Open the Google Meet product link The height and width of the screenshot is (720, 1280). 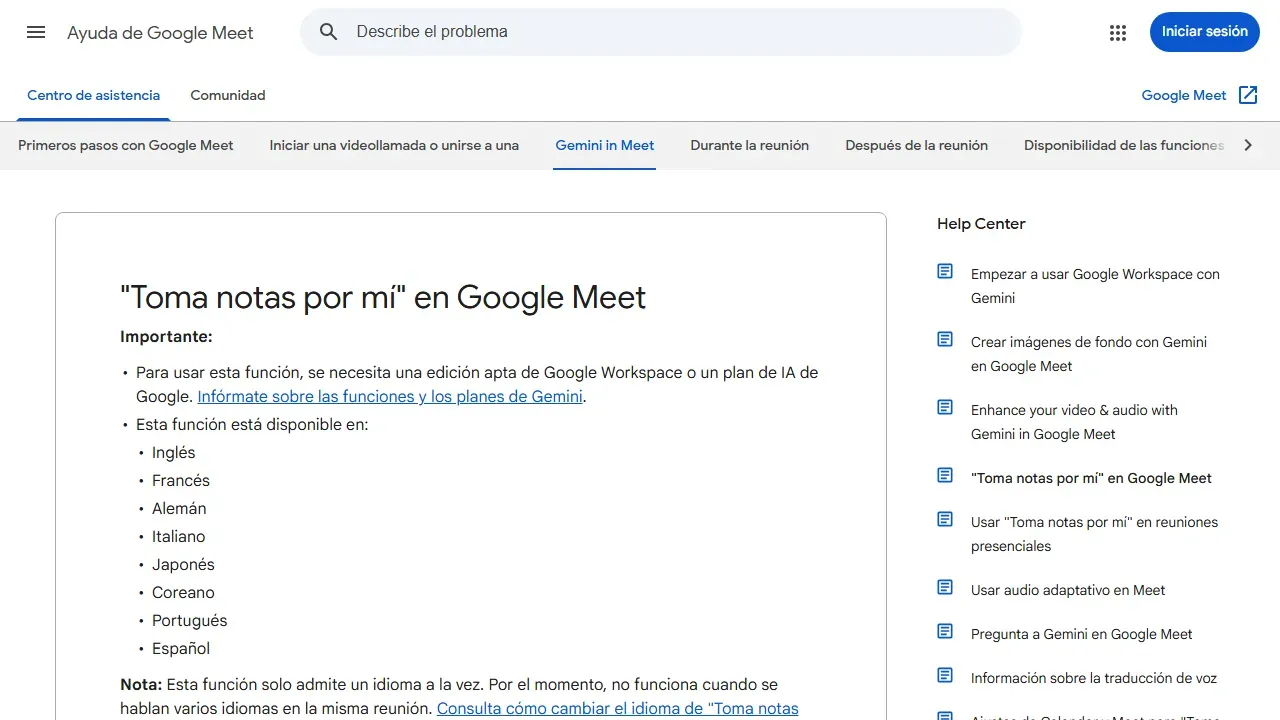1184,96
